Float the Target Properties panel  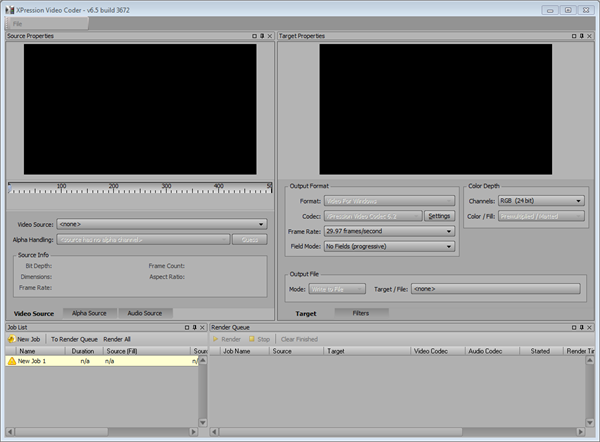[x=574, y=36]
